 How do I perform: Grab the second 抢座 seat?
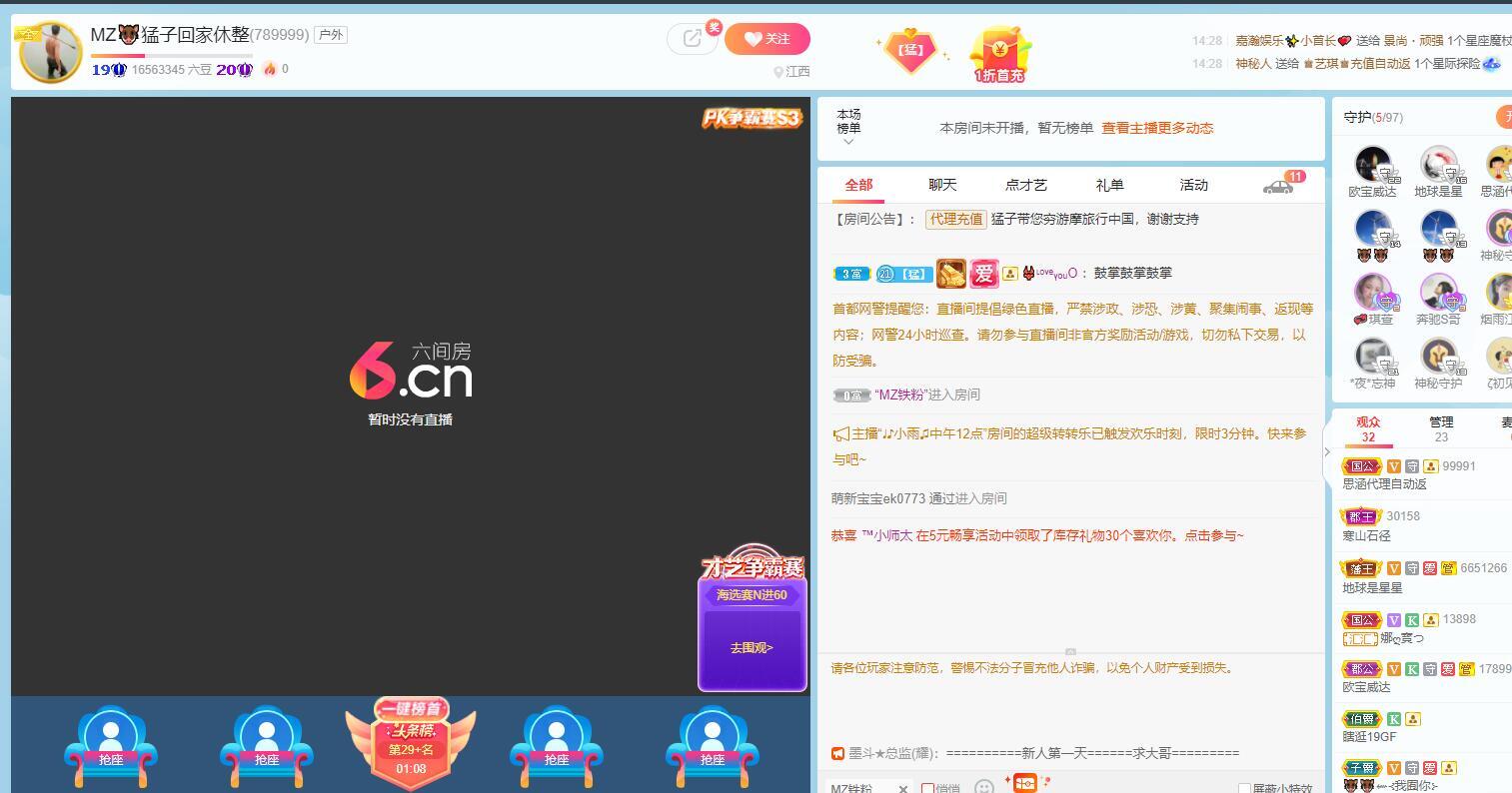click(267, 747)
